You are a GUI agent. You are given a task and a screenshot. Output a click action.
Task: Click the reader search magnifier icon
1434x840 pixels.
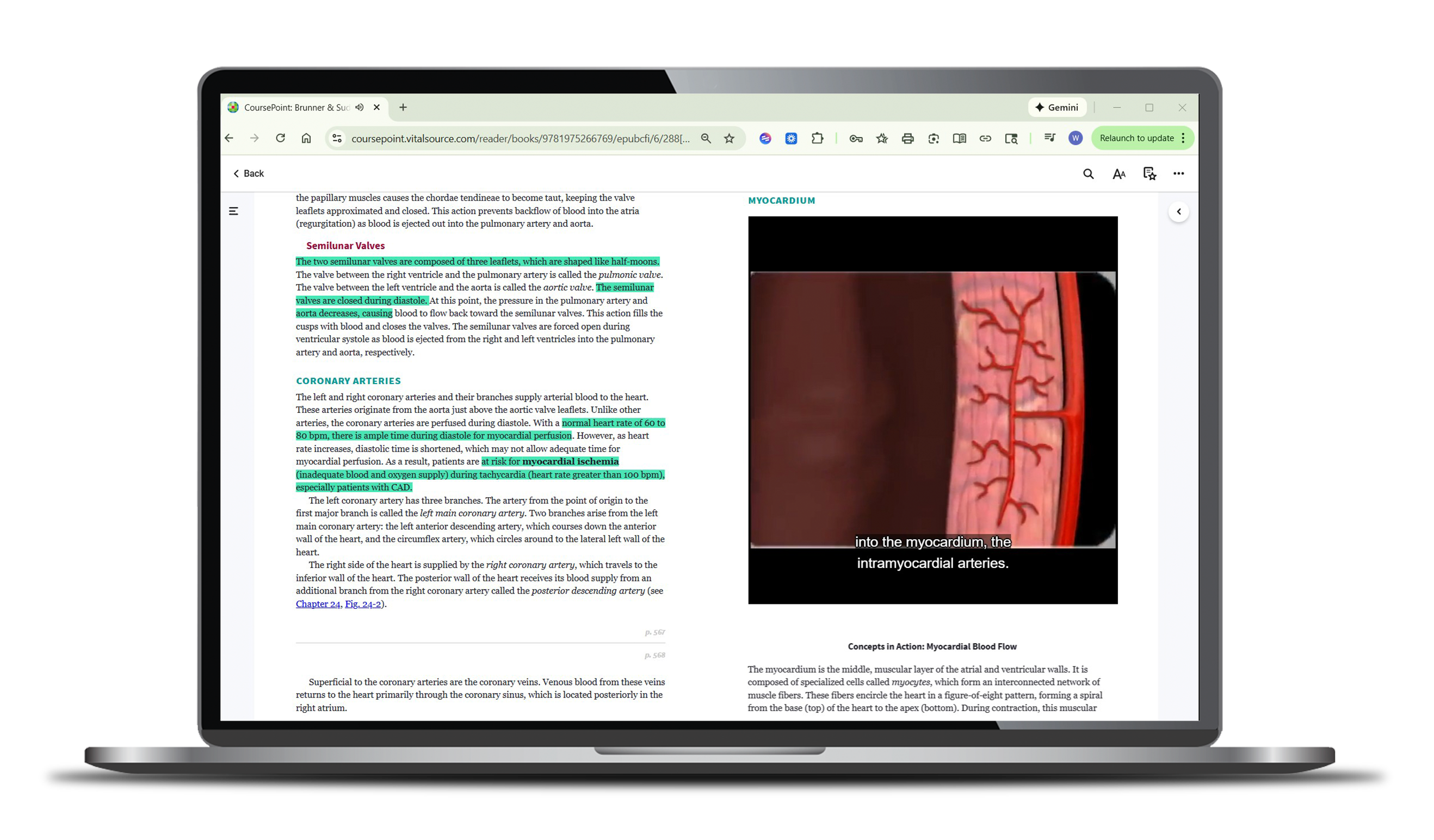click(x=1088, y=174)
